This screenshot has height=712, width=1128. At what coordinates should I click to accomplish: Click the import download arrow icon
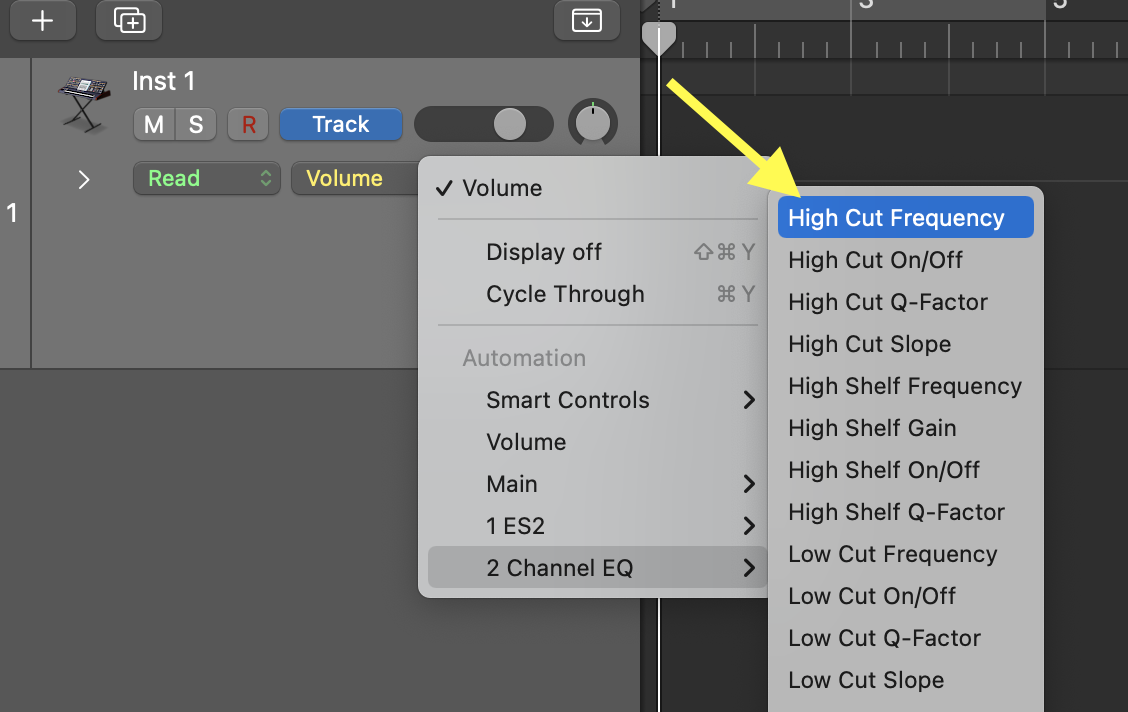pos(586,20)
